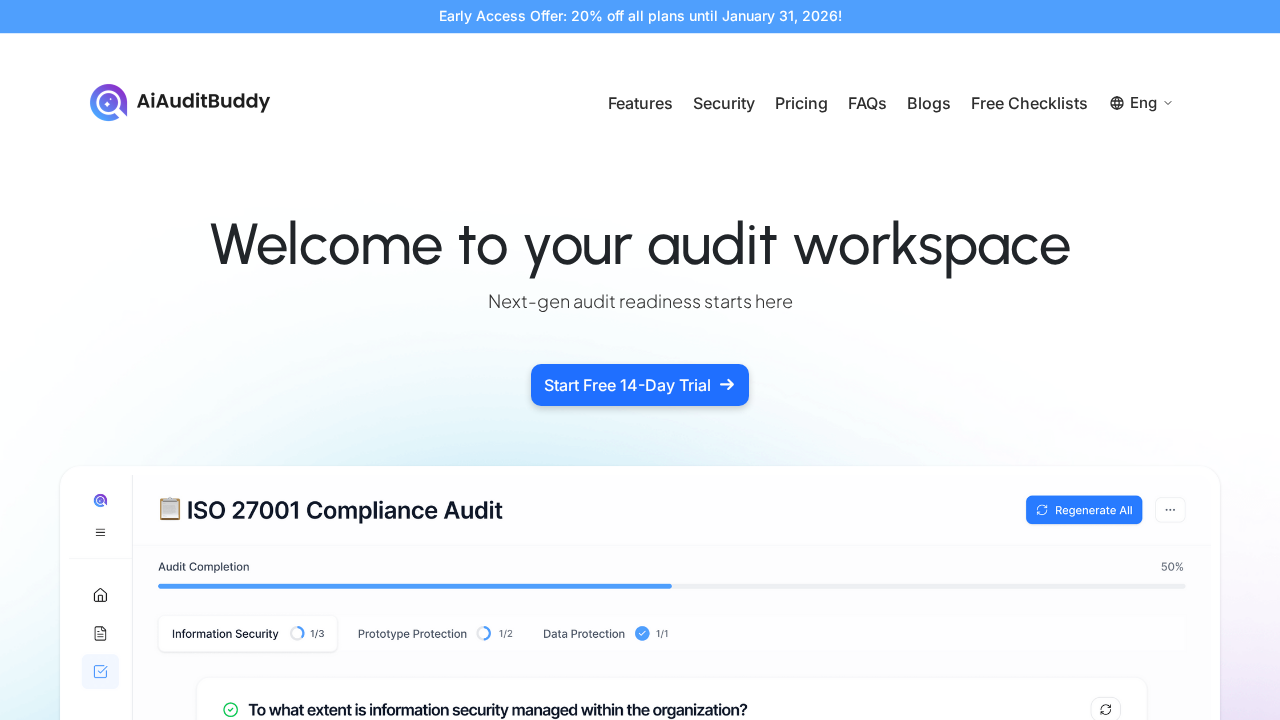Click the Regenerate All button
Viewport: 1280px width, 720px height.
click(1084, 510)
